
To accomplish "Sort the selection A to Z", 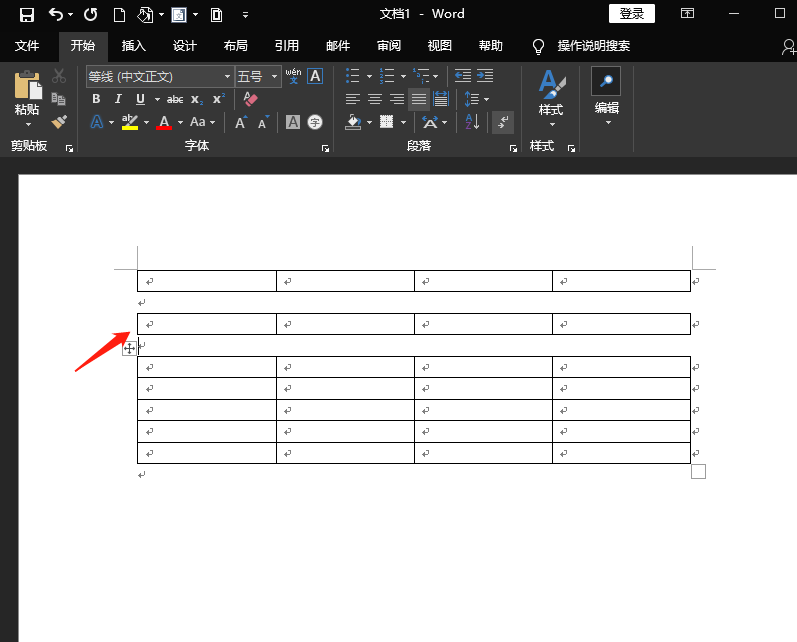I will (x=472, y=122).
